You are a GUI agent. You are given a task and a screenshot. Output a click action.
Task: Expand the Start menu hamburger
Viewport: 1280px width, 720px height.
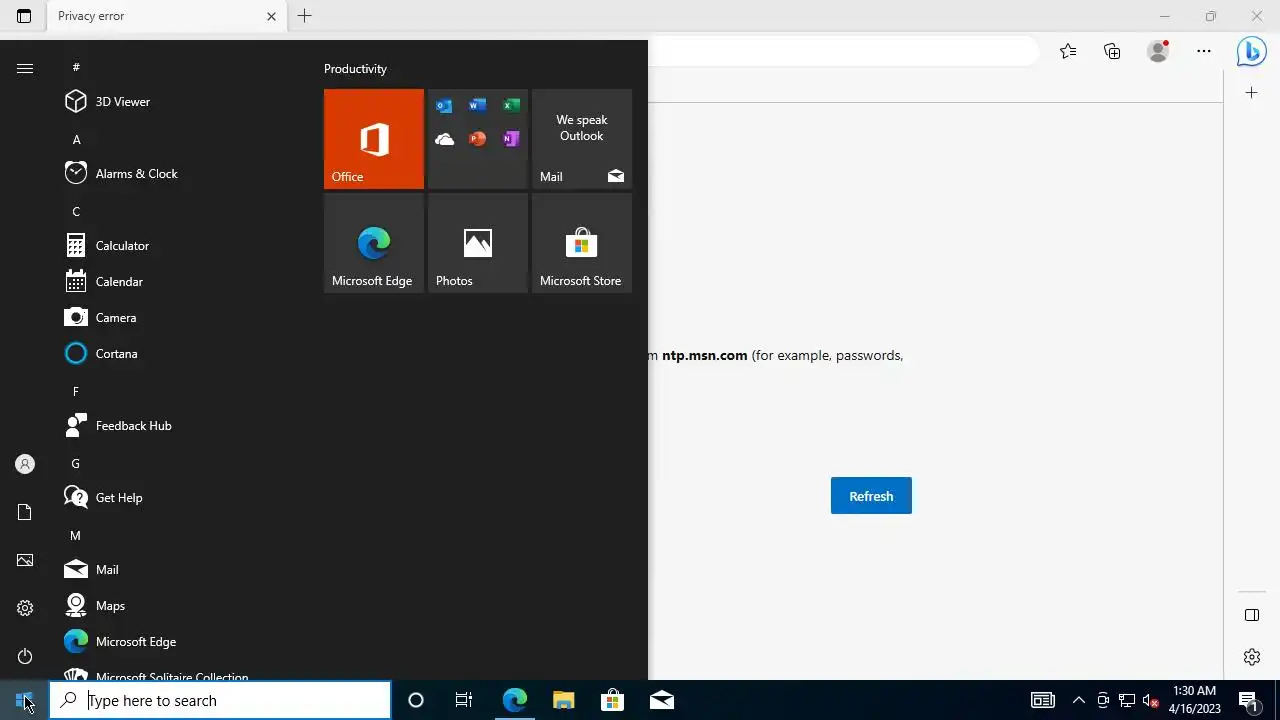25,68
